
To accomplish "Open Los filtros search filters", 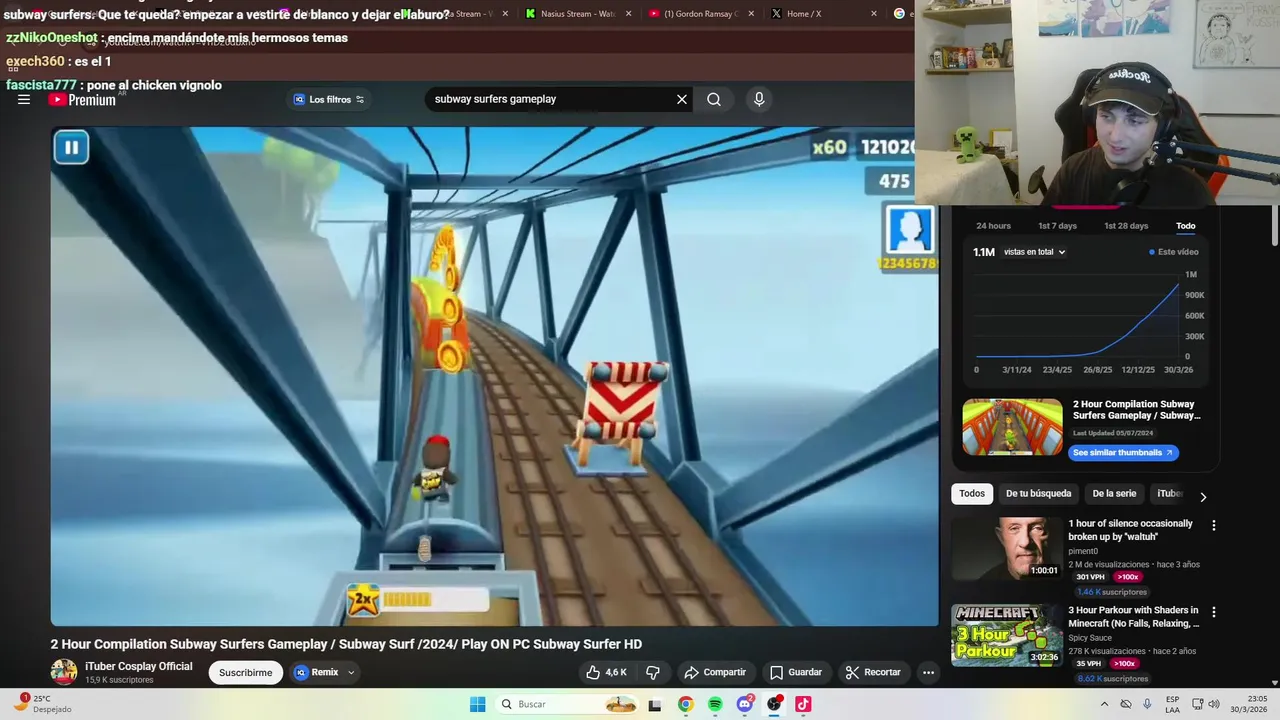I will coord(329,99).
